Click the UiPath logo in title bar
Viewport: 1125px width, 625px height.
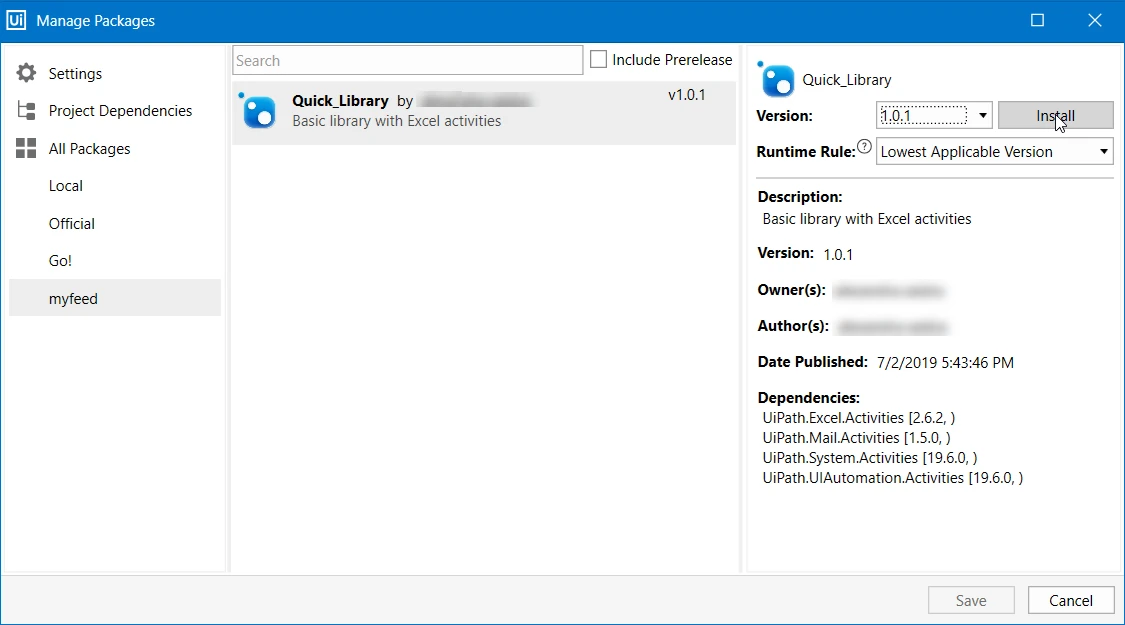pos(16,20)
